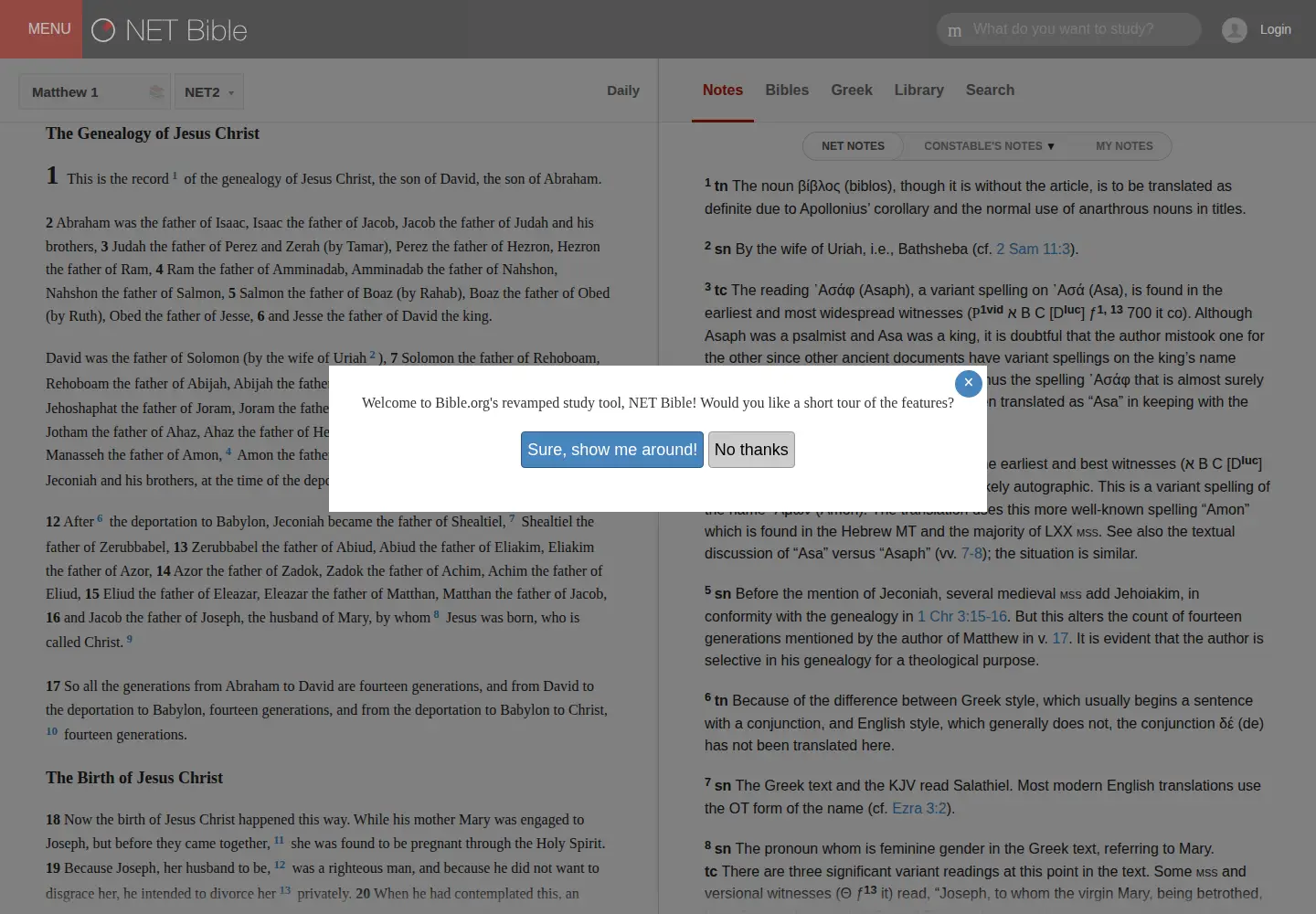This screenshot has width=1316, height=914.
Task: Click footnote marker 12 after 'husband to be,'
Action: 280,865
